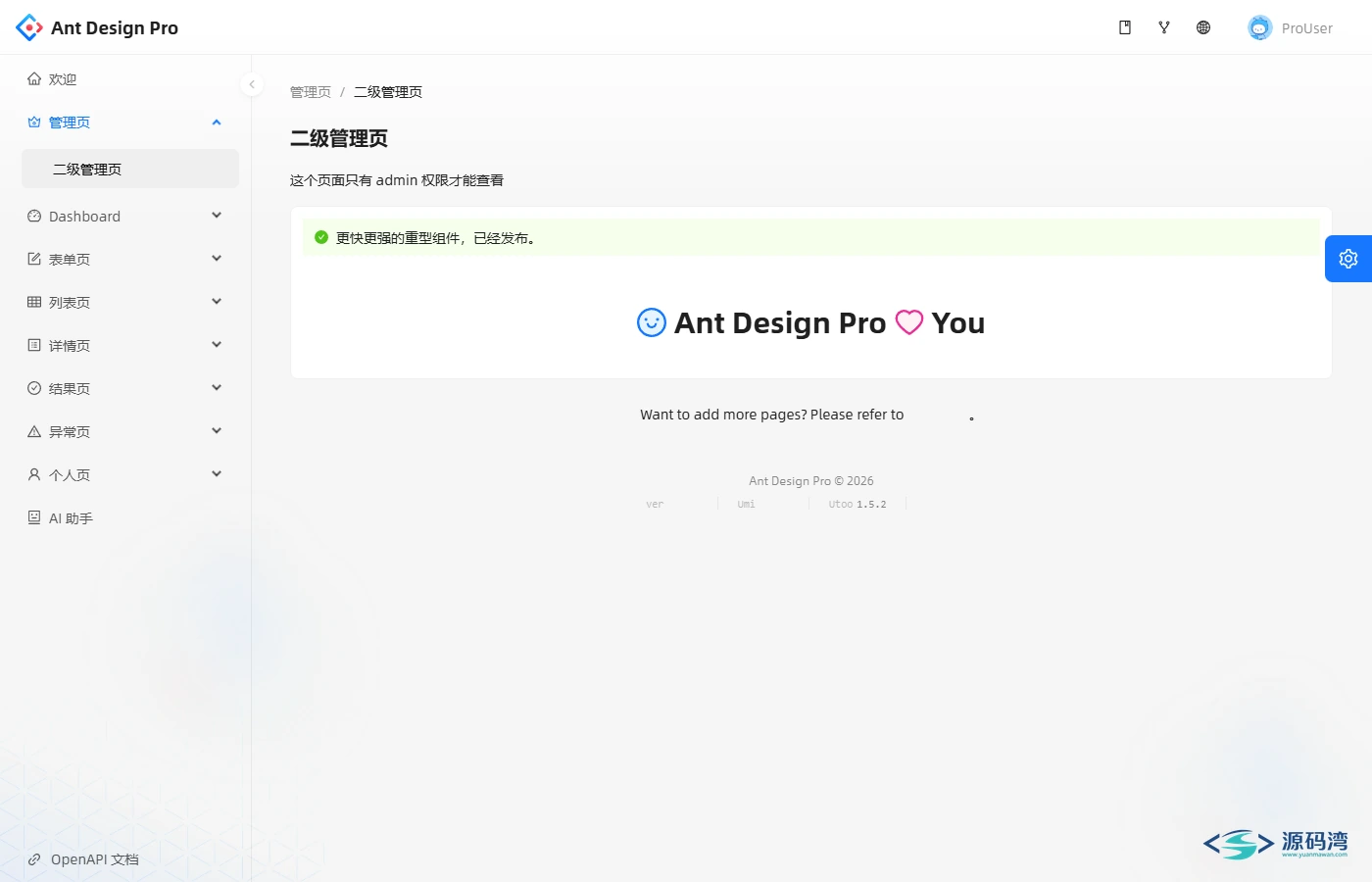1372x882 pixels.
Task: Open the 表单页 menu label
Action: (70, 260)
